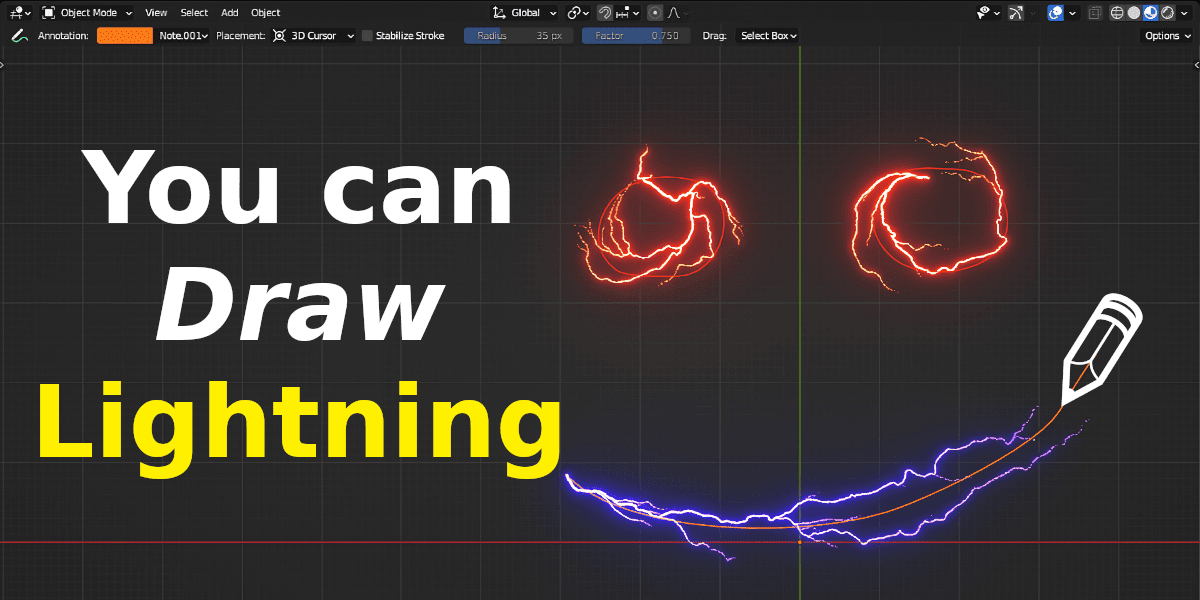This screenshot has height=600, width=1200.
Task: Open the Object Mode dropdown
Action: coord(87,13)
